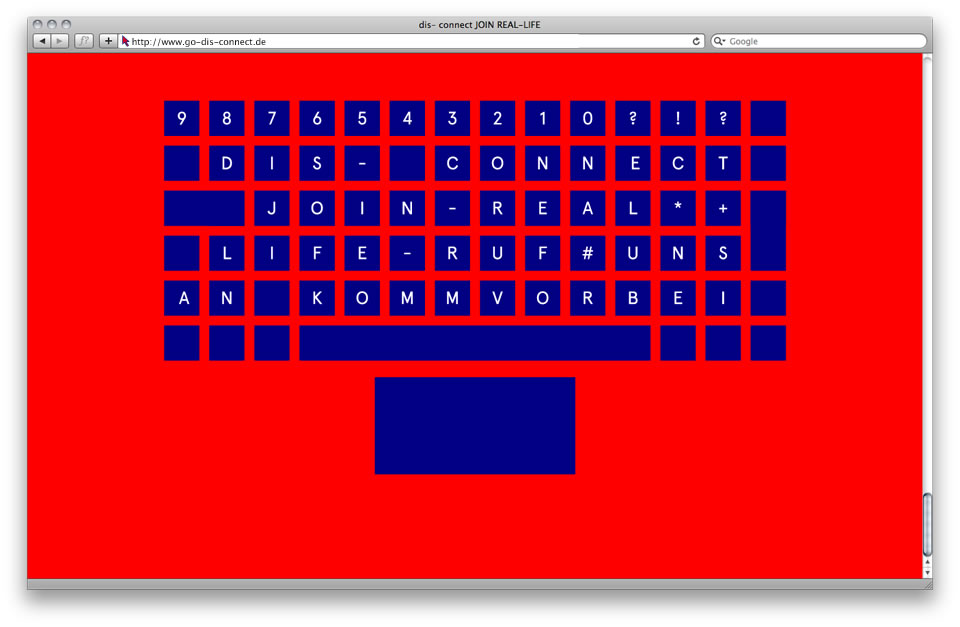
Task: Click the L key starting LIFE
Action: tap(227, 253)
